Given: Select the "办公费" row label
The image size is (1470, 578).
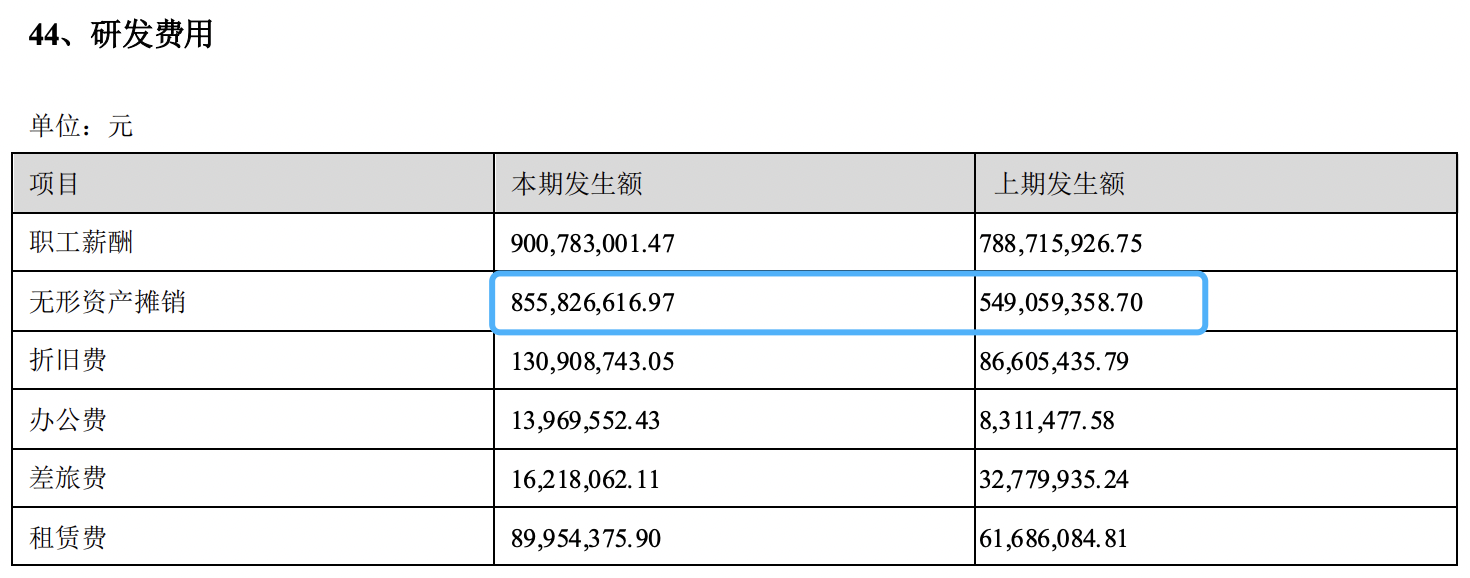Looking at the screenshot, I should (x=68, y=419).
